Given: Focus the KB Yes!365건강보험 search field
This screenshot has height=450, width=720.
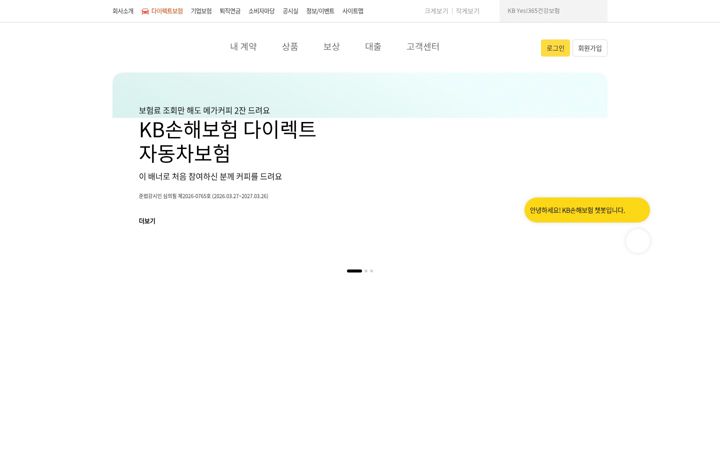Looking at the screenshot, I should (x=553, y=11).
